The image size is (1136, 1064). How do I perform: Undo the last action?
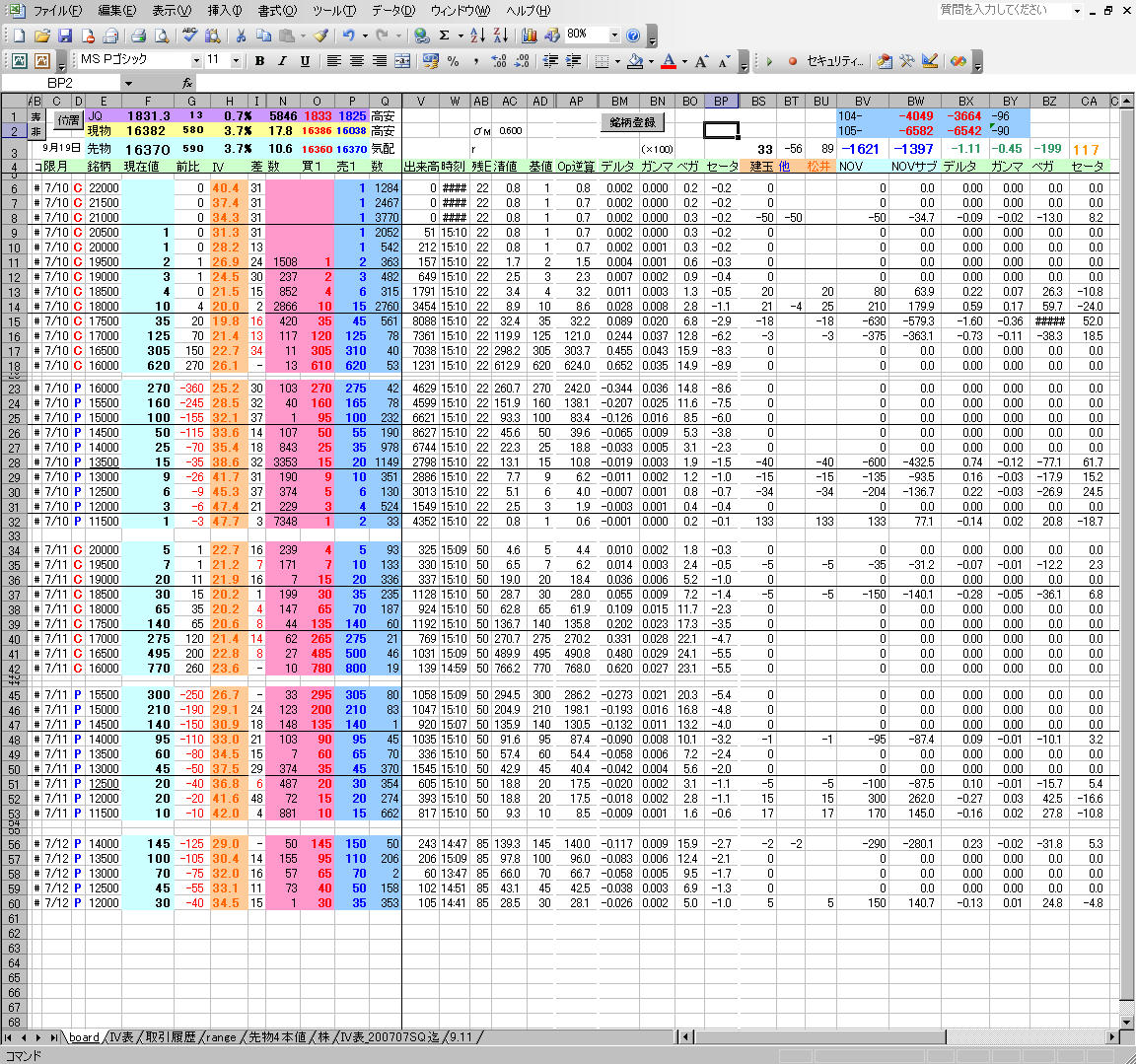(349, 35)
